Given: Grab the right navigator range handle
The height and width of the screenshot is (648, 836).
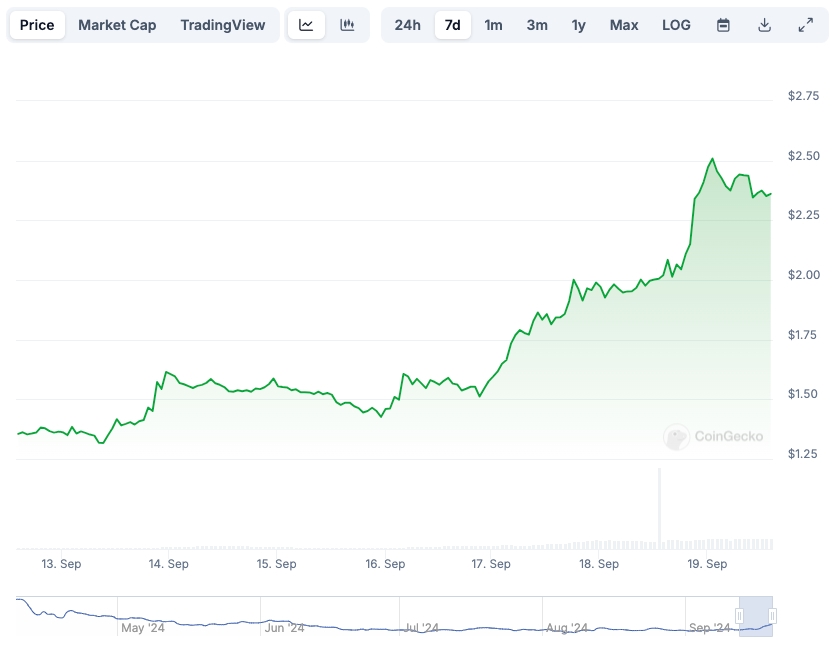Looking at the screenshot, I should tap(772, 616).
